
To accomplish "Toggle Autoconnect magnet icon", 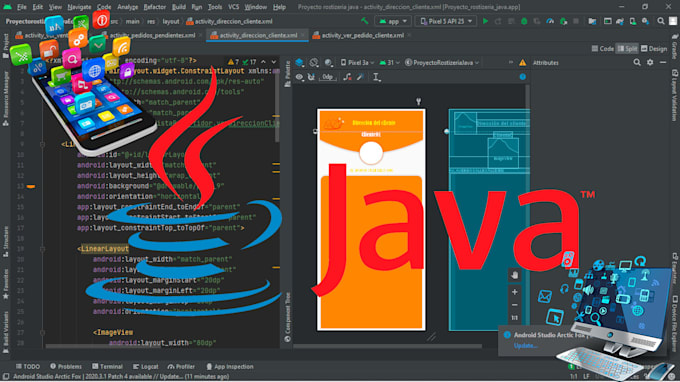I will tap(311, 77).
